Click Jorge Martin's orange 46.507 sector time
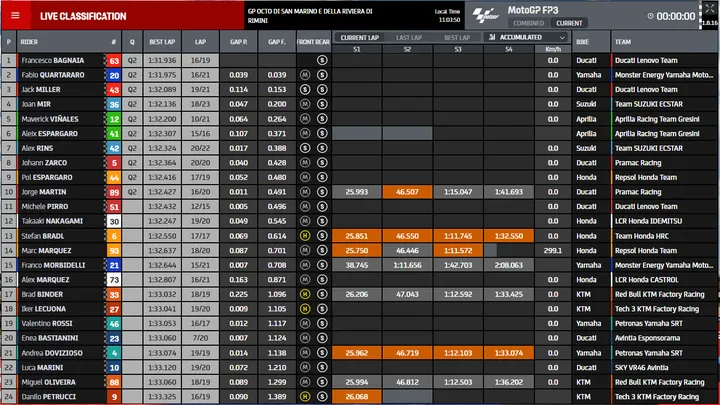 point(407,192)
